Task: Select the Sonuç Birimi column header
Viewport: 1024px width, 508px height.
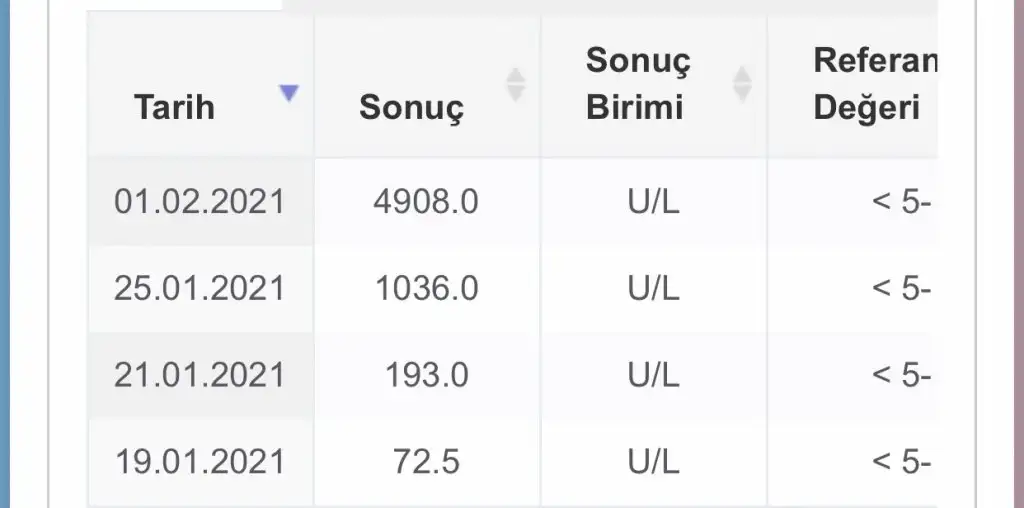Action: 638,84
